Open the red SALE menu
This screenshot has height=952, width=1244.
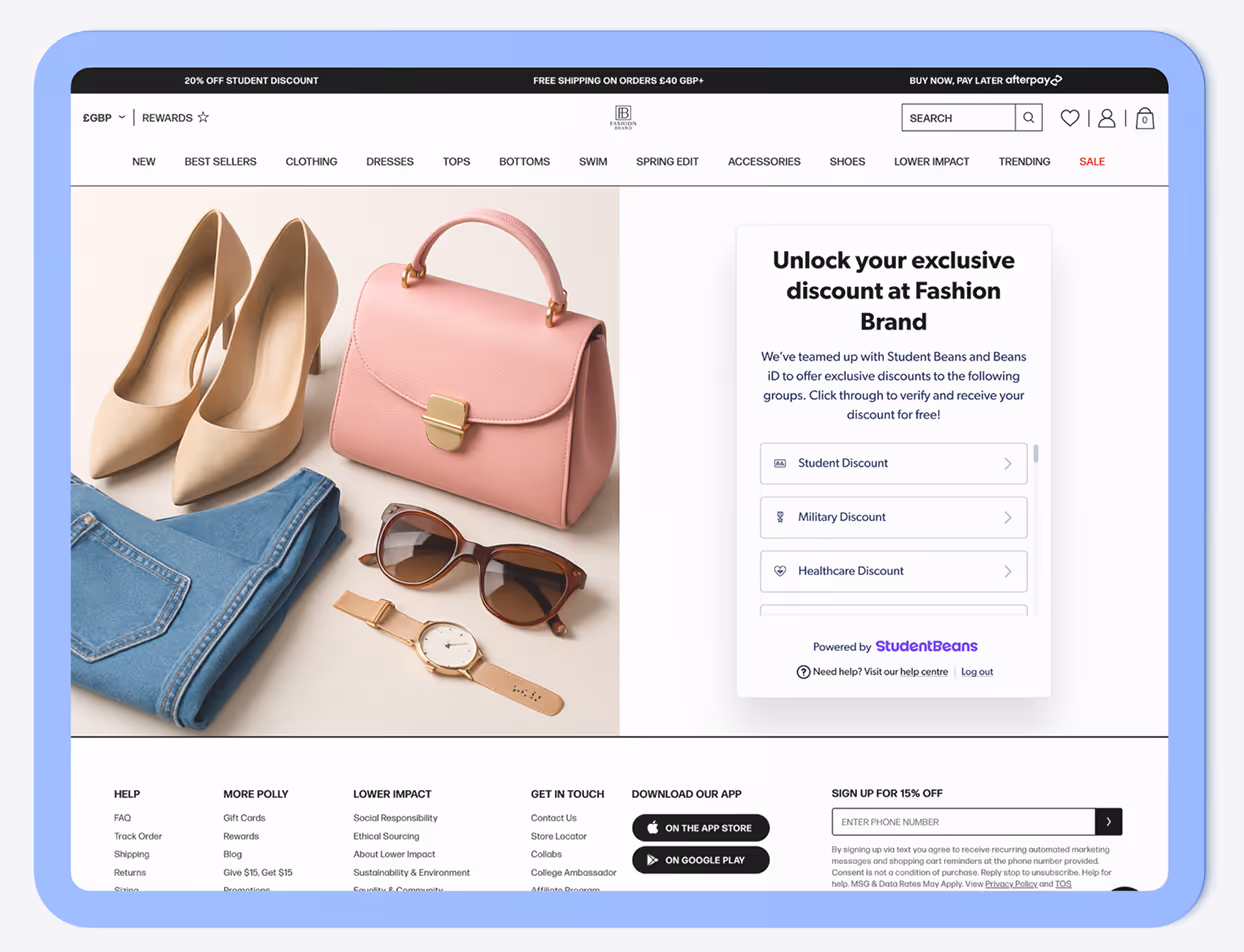click(1092, 161)
